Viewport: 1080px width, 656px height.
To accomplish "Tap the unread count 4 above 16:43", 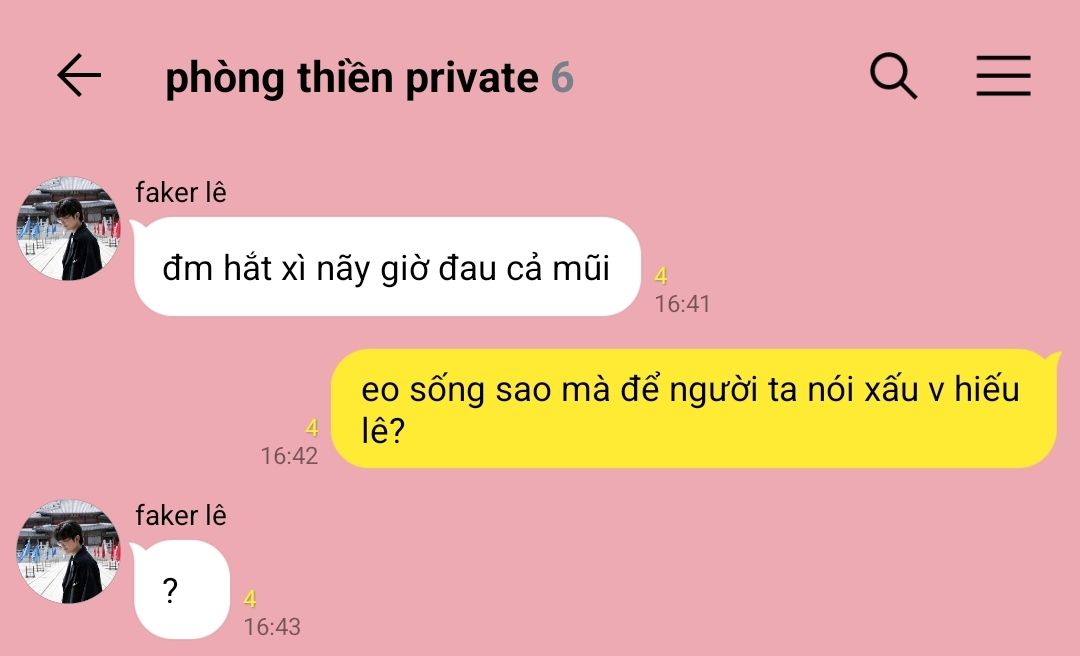I will 250,599.
